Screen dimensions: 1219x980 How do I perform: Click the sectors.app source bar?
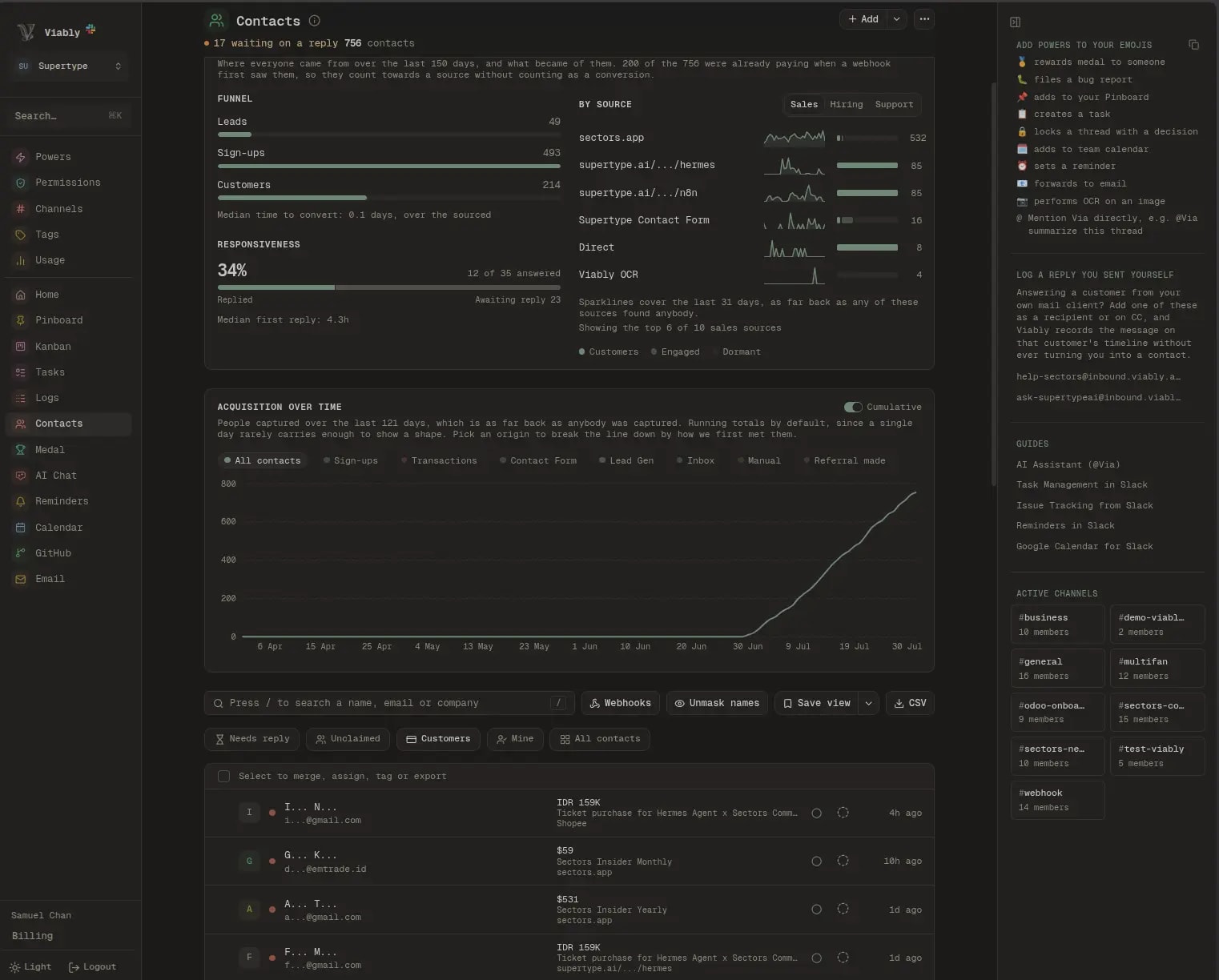[867, 139]
